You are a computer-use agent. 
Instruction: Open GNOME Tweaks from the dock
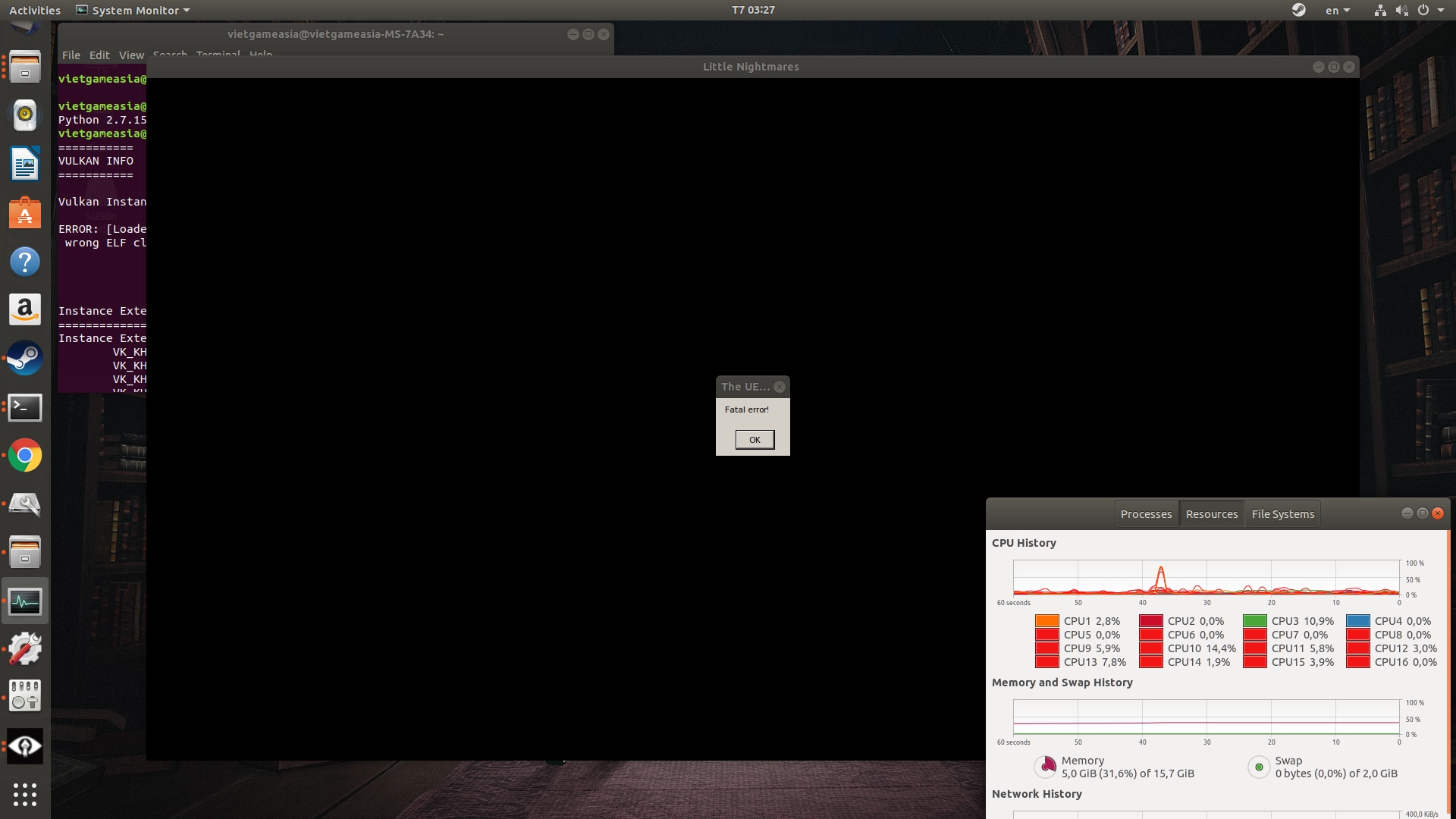(x=25, y=695)
